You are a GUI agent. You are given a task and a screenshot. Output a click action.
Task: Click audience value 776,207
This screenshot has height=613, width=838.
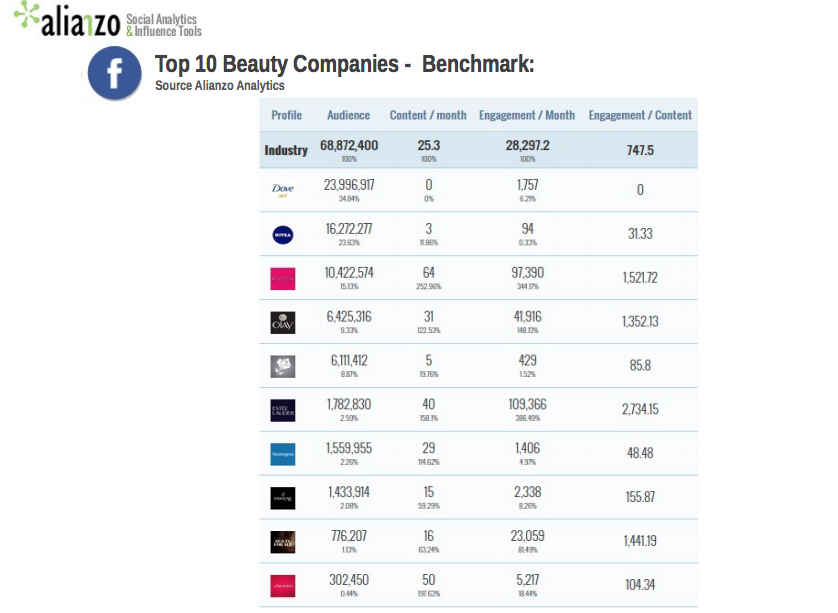[x=349, y=536]
